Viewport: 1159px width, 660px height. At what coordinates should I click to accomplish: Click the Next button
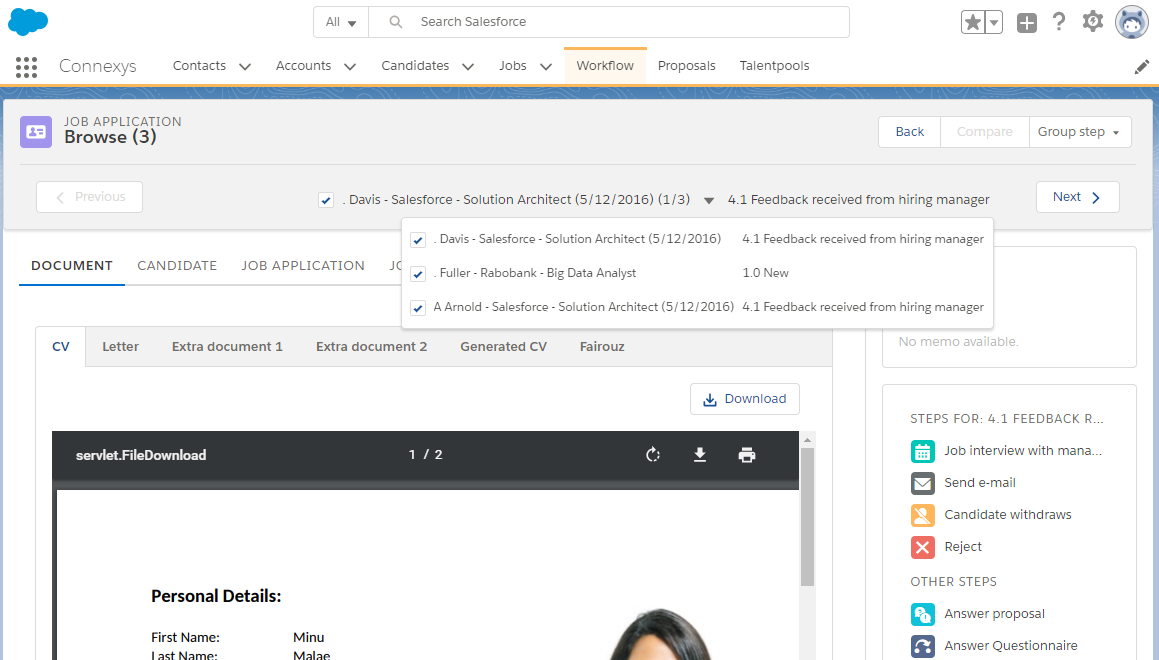coord(1078,197)
